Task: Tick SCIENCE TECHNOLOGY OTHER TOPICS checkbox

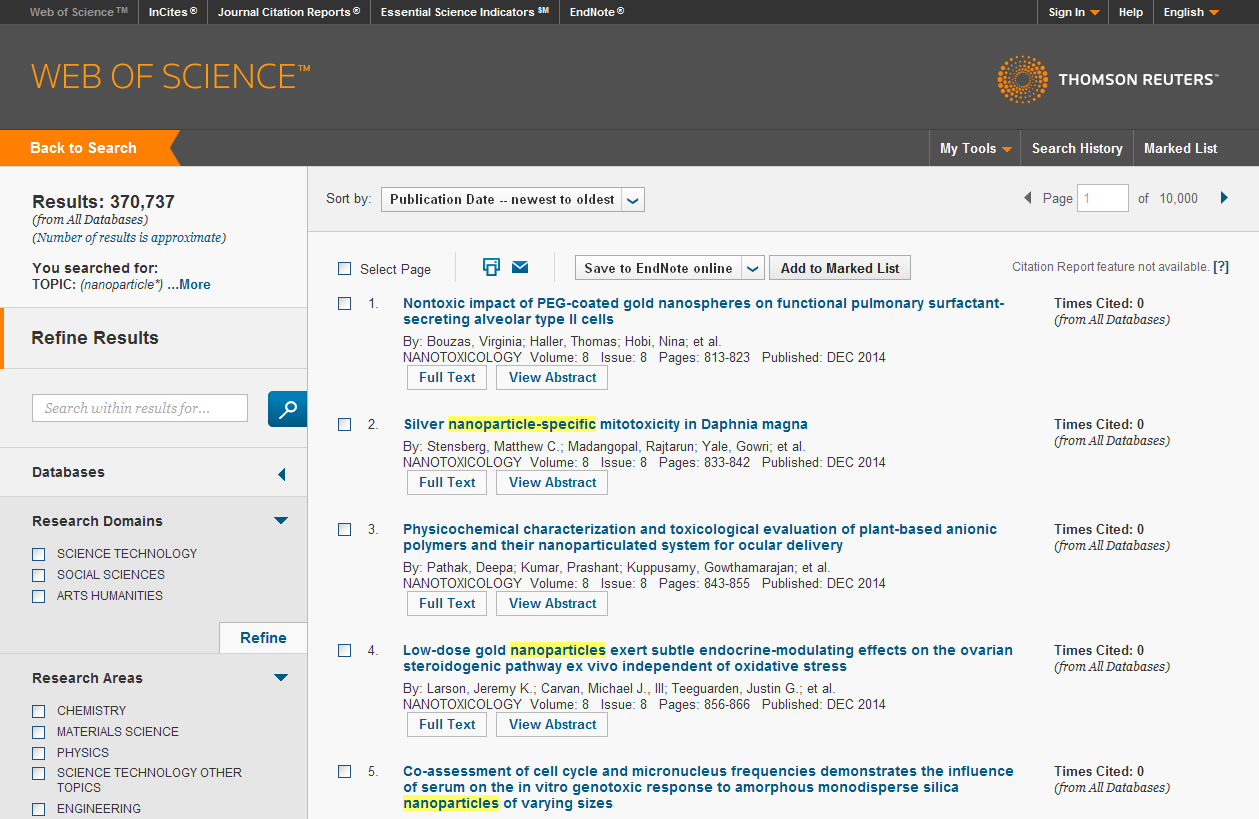Action: tap(39, 773)
